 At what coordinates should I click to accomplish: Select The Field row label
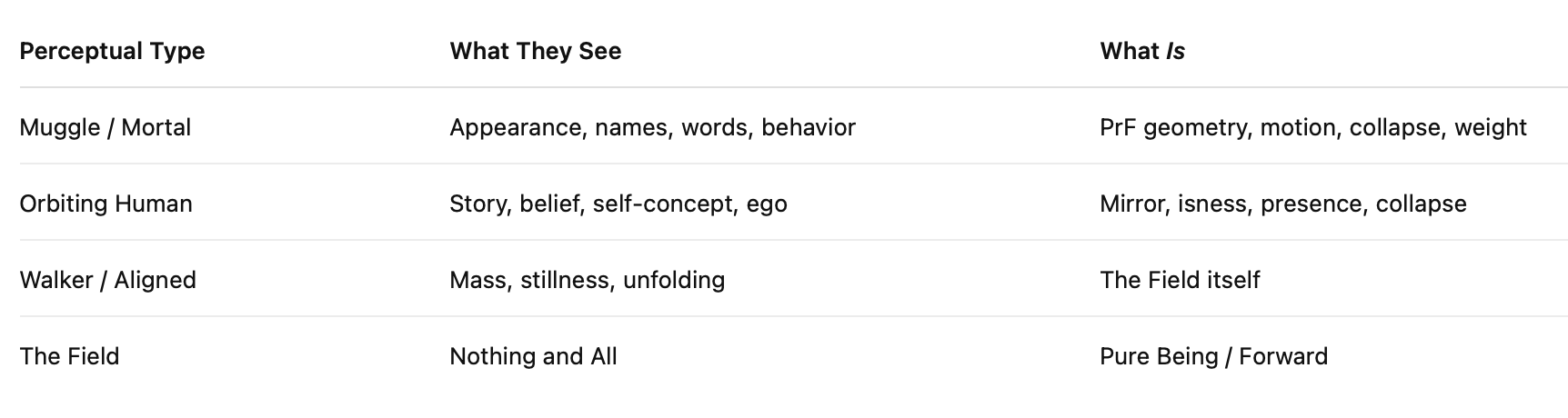pyautogui.click(x=69, y=356)
